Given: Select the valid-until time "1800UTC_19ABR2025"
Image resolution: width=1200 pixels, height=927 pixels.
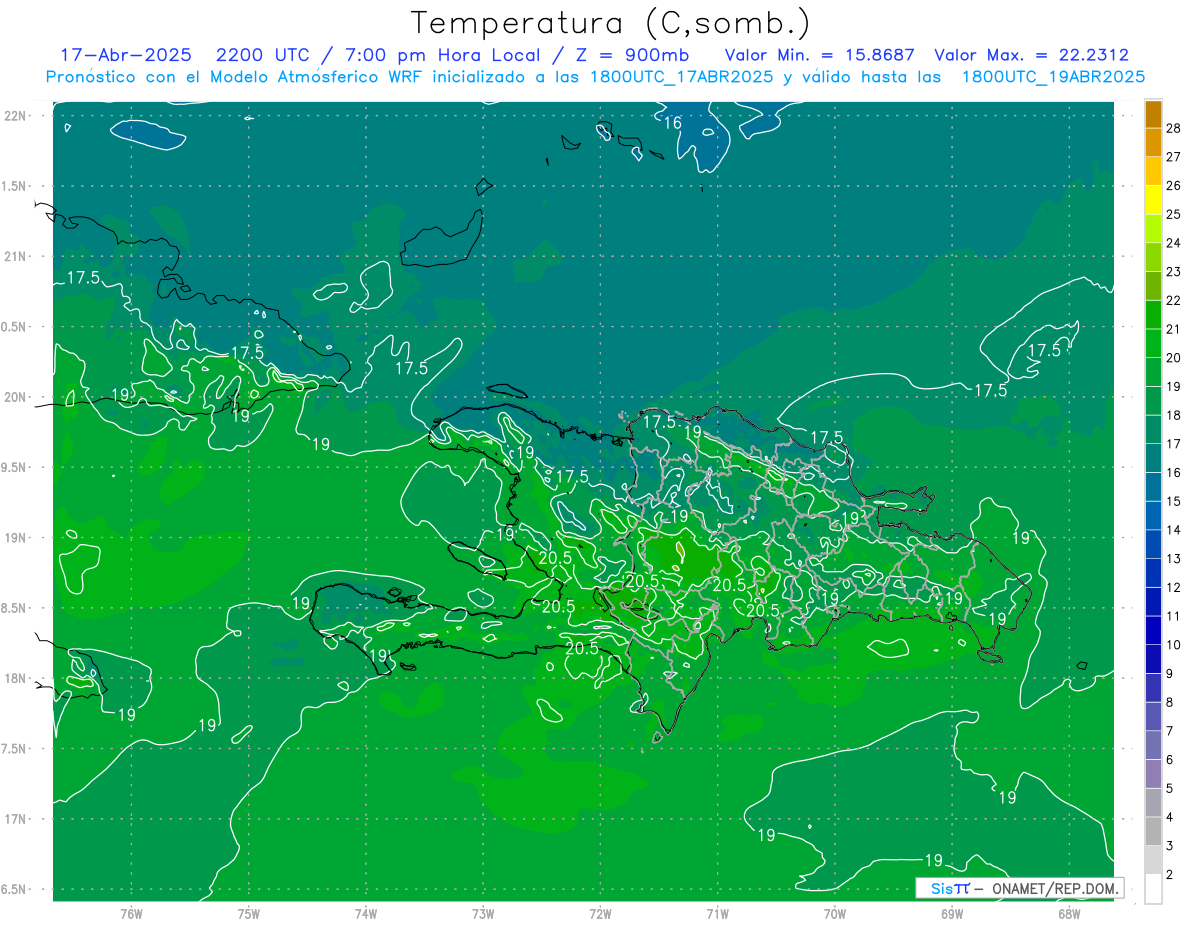Looking at the screenshot, I should pos(1053,77).
